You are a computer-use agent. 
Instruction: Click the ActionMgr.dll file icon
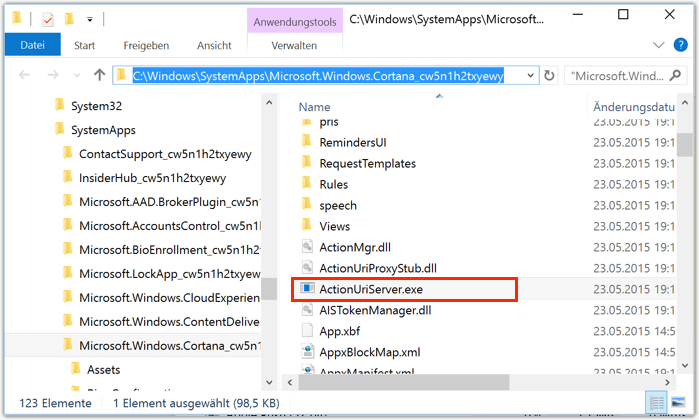[307, 247]
